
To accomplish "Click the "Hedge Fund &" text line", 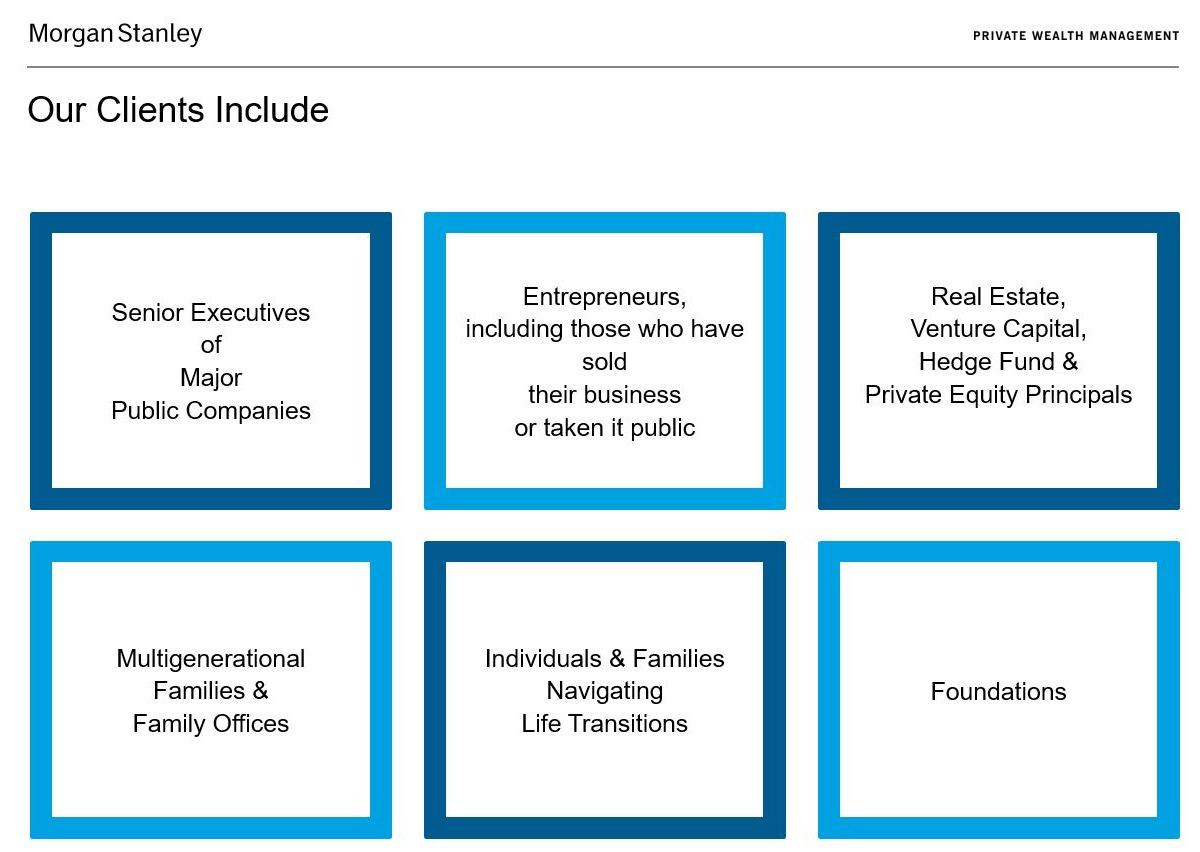I will pyautogui.click(x=998, y=362).
